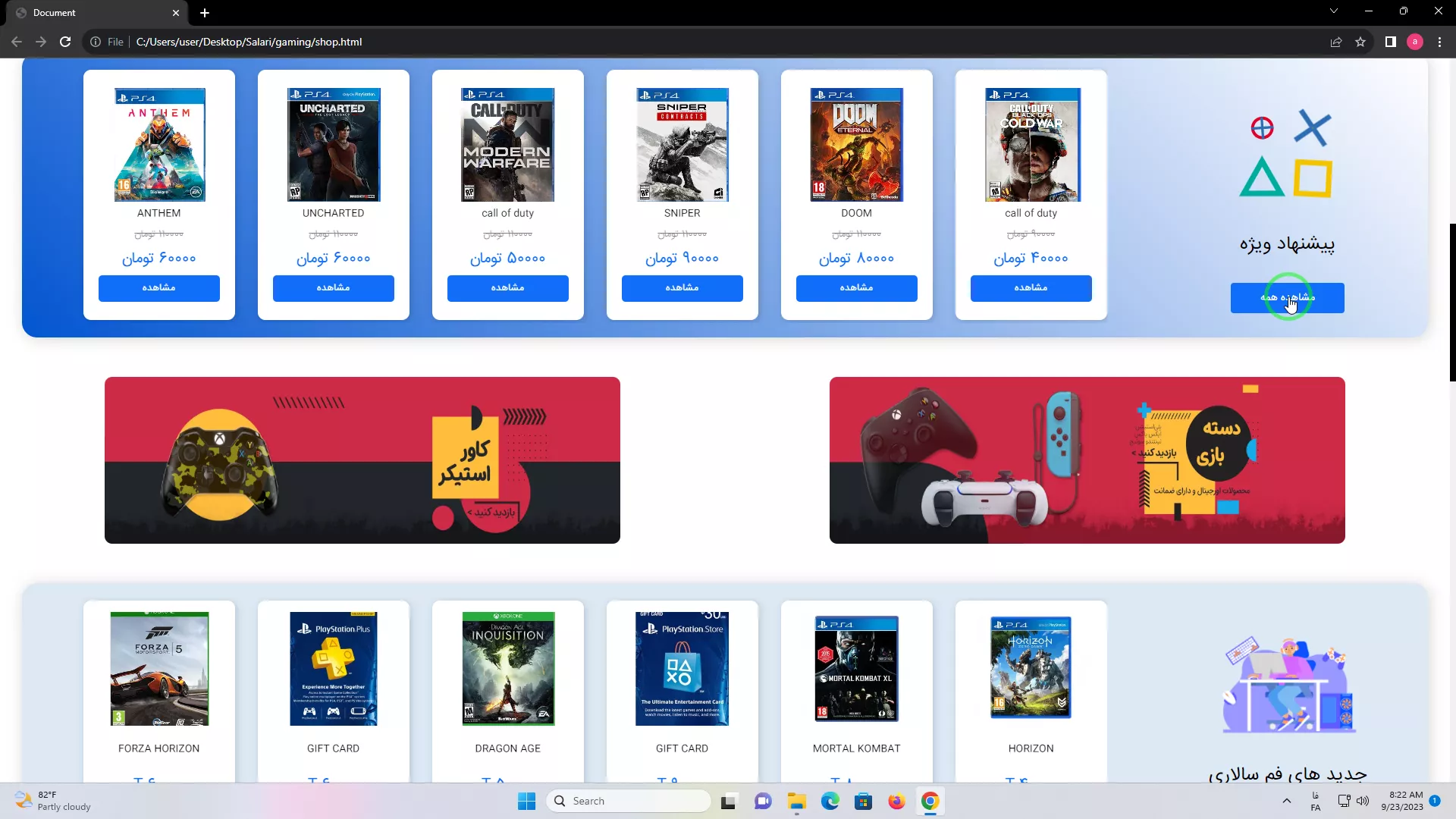This screenshot has height=819, width=1456.
Task: Reload the page with the refresh icon
Action: tap(65, 42)
